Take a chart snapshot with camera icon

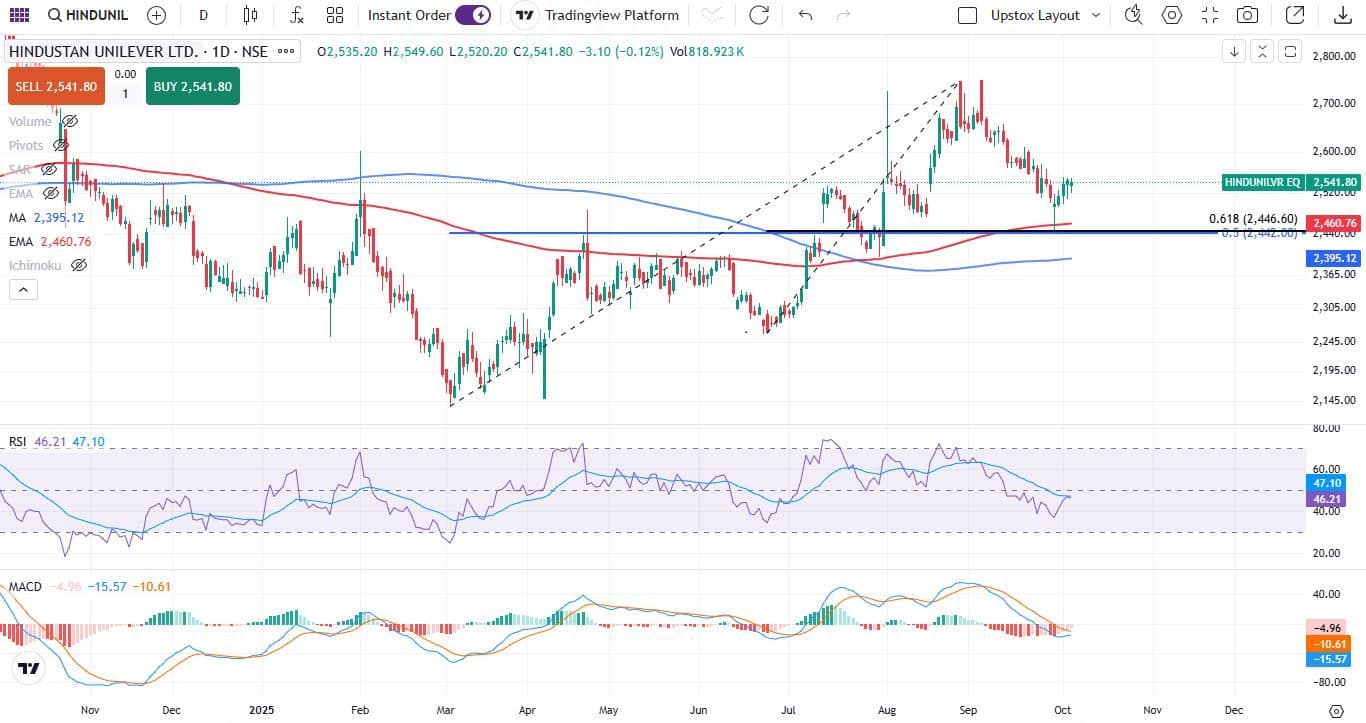[1247, 15]
